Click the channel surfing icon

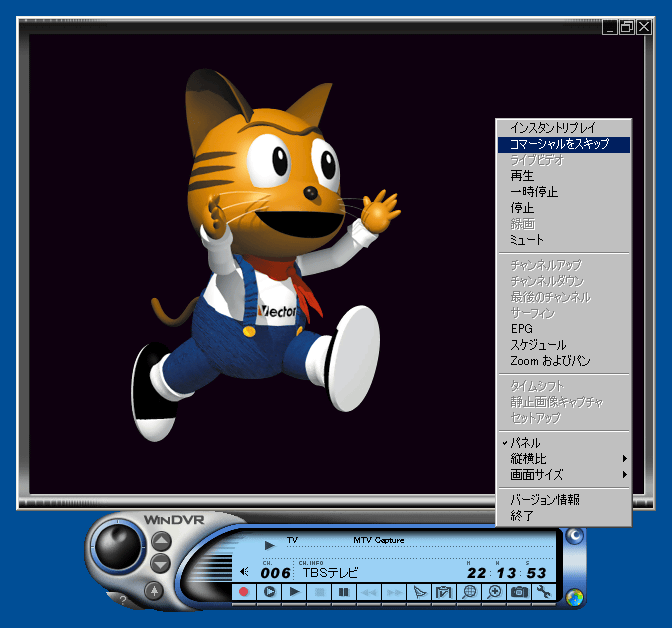coord(419,592)
